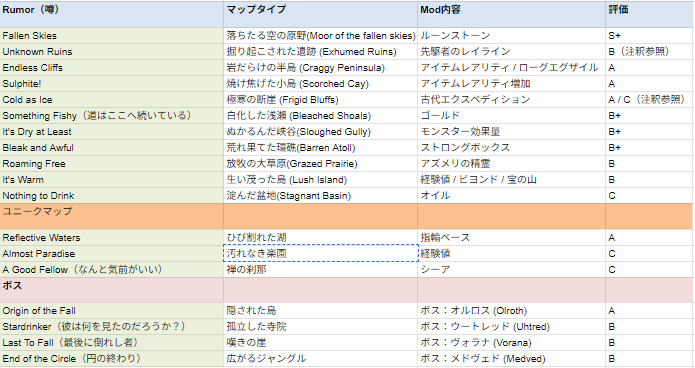The height and width of the screenshot is (368, 695).
Task: Select the 'Rumor（噂）' header cell
Action: 112,14
